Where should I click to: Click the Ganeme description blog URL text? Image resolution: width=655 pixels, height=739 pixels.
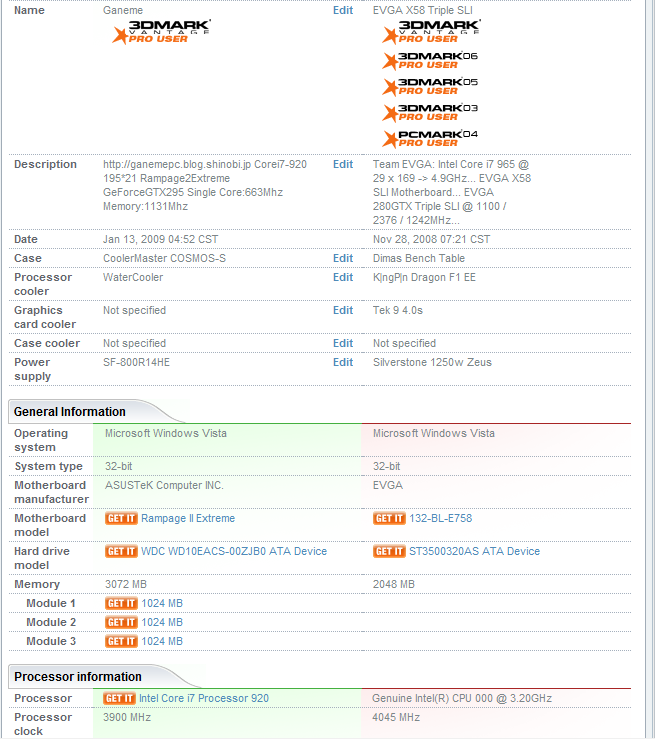click(x=177, y=164)
